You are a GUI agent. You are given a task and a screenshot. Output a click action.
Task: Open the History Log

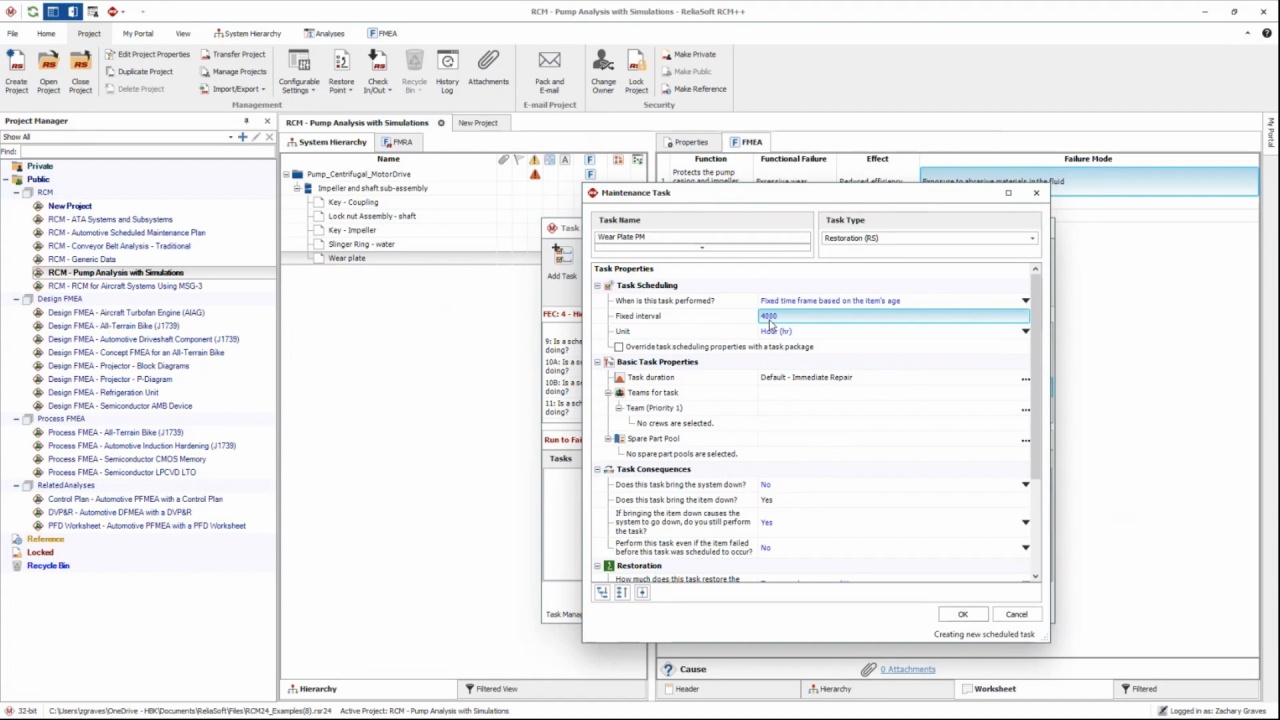click(447, 71)
